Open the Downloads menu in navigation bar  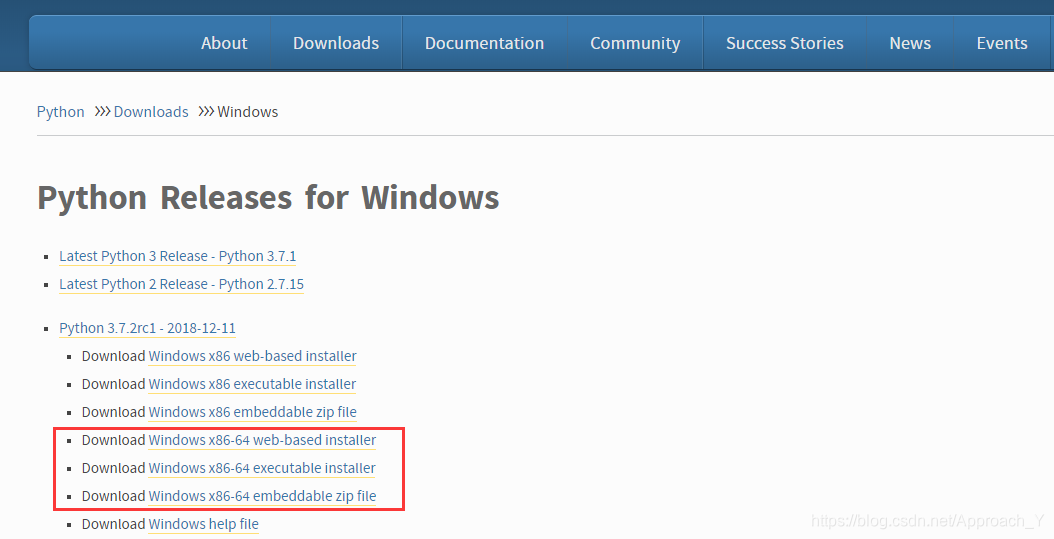[x=336, y=43]
